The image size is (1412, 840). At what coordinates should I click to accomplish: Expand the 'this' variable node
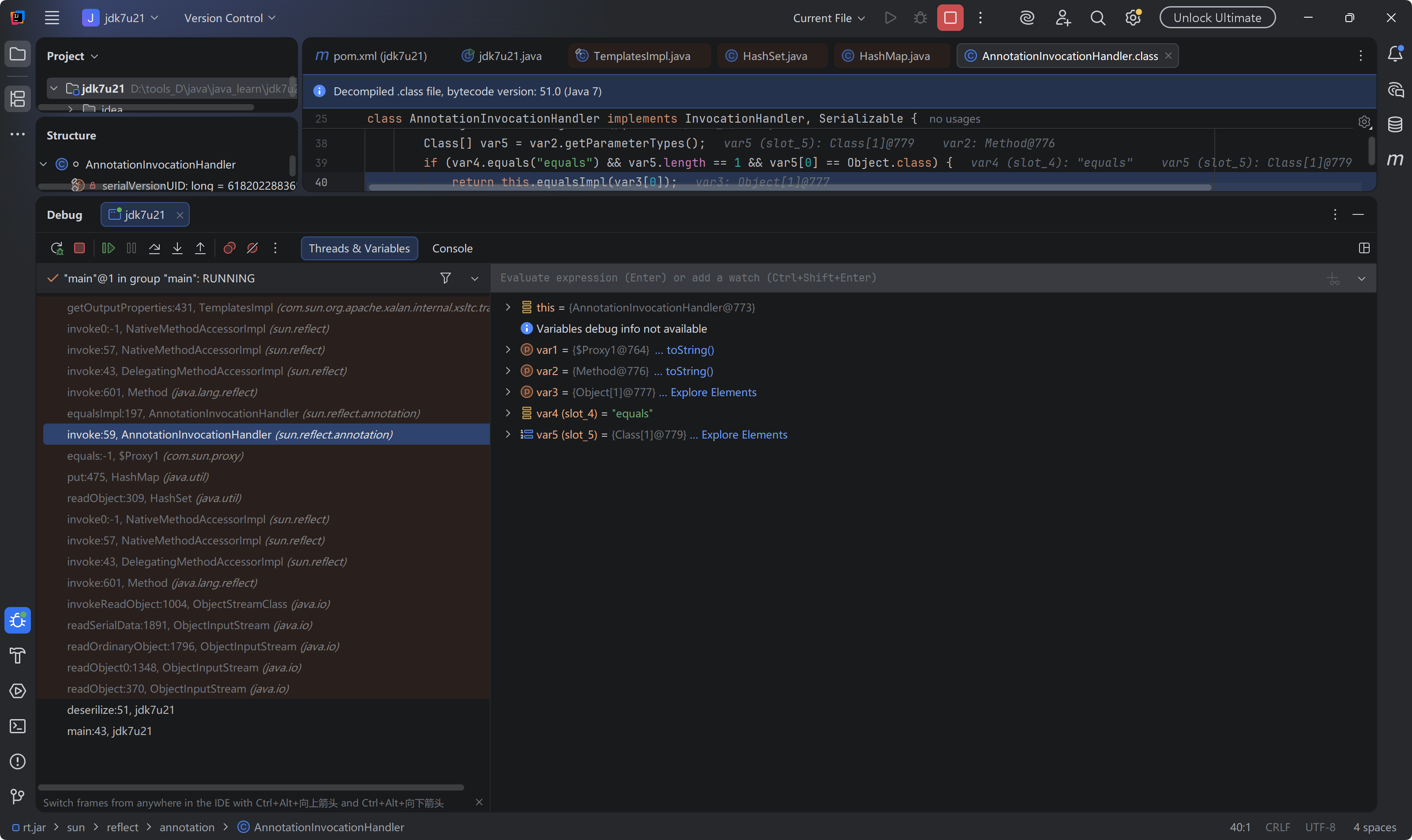[x=508, y=307]
